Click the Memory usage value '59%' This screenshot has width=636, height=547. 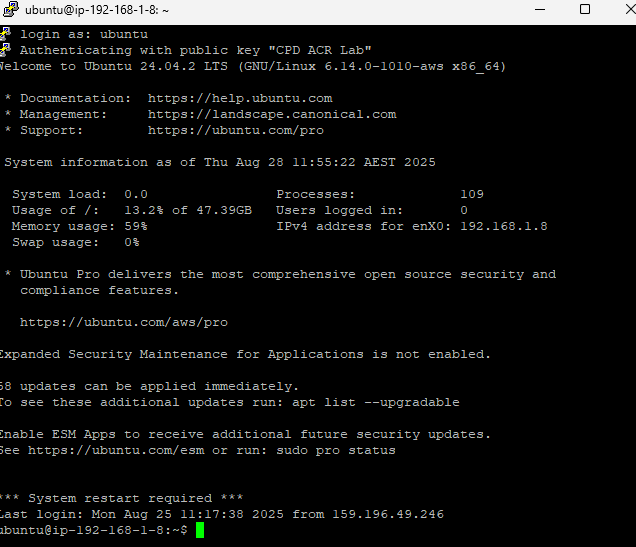pos(136,226)
